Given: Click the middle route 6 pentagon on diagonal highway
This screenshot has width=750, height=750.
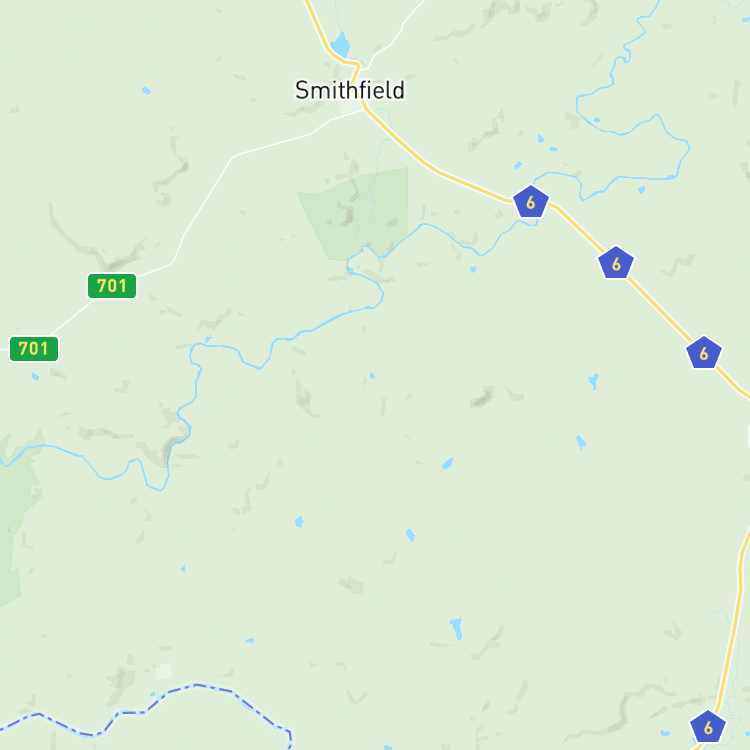Looking at the screenshot, I should coord(616,263).
